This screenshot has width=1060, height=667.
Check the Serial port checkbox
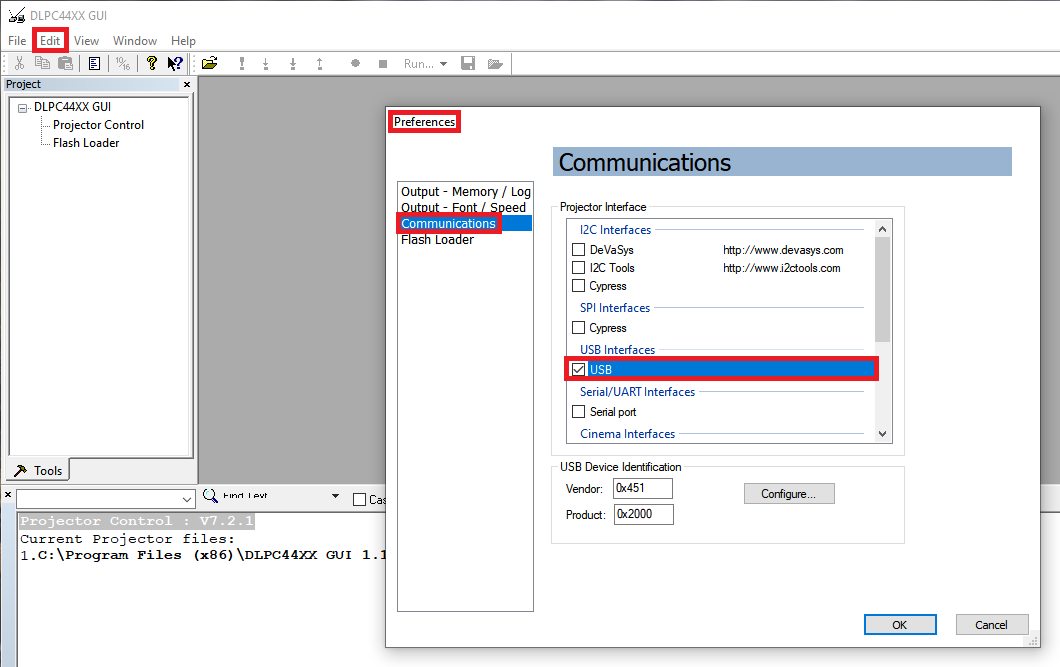(x=578, y=412)
